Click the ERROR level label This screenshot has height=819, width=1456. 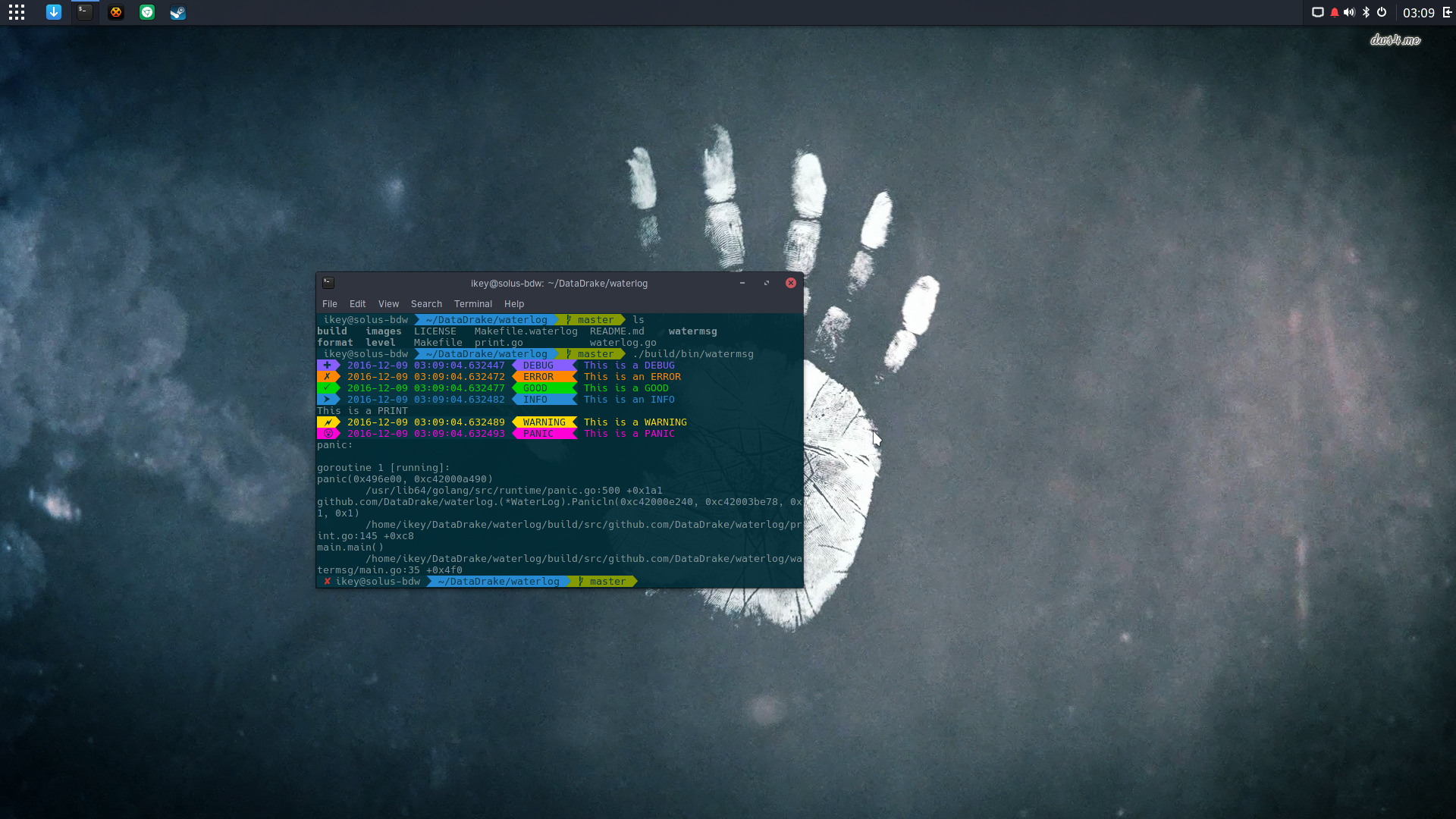click(x=538, y=377)
